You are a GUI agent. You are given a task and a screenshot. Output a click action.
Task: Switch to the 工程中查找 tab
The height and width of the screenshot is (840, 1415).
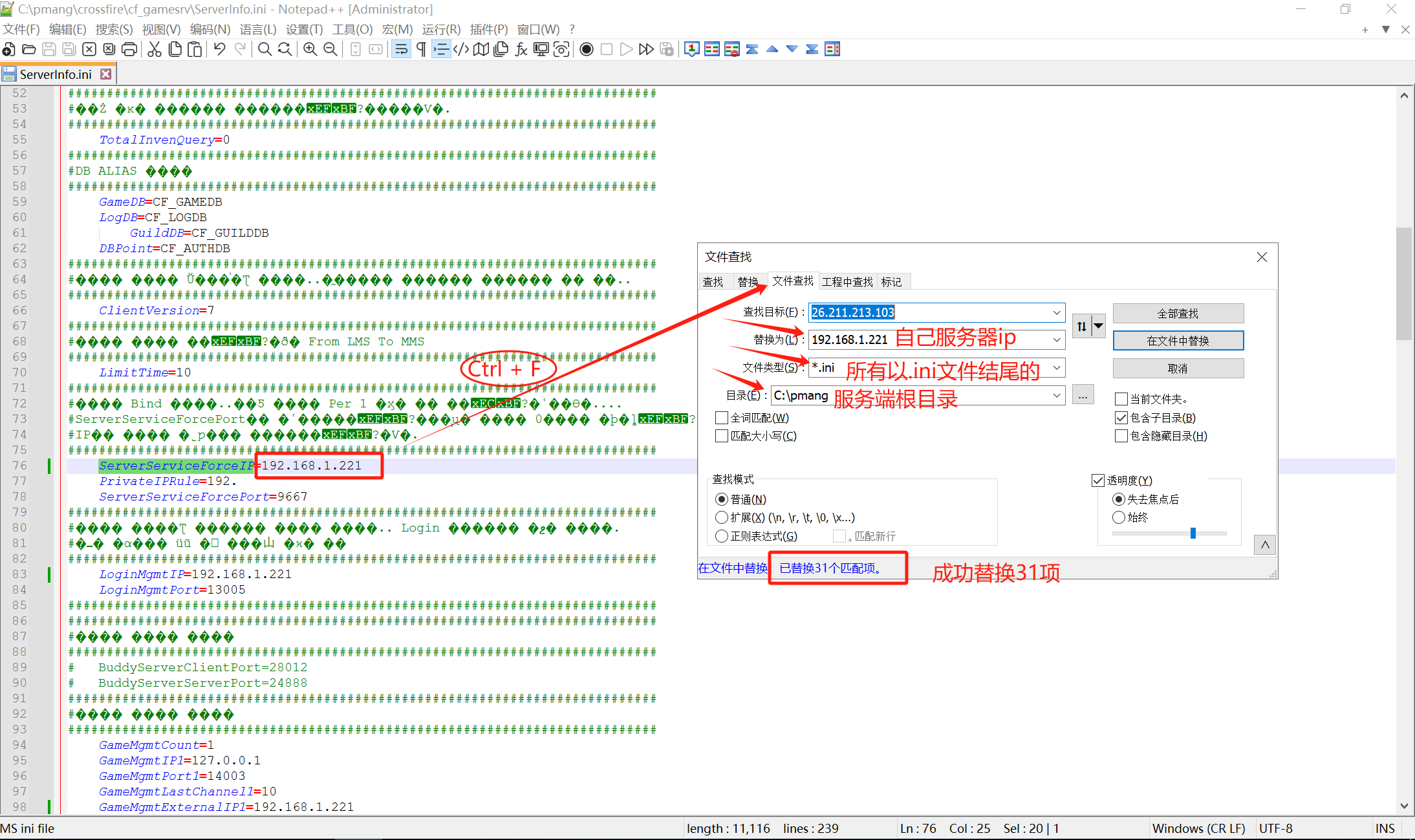(x=847, y=282)
